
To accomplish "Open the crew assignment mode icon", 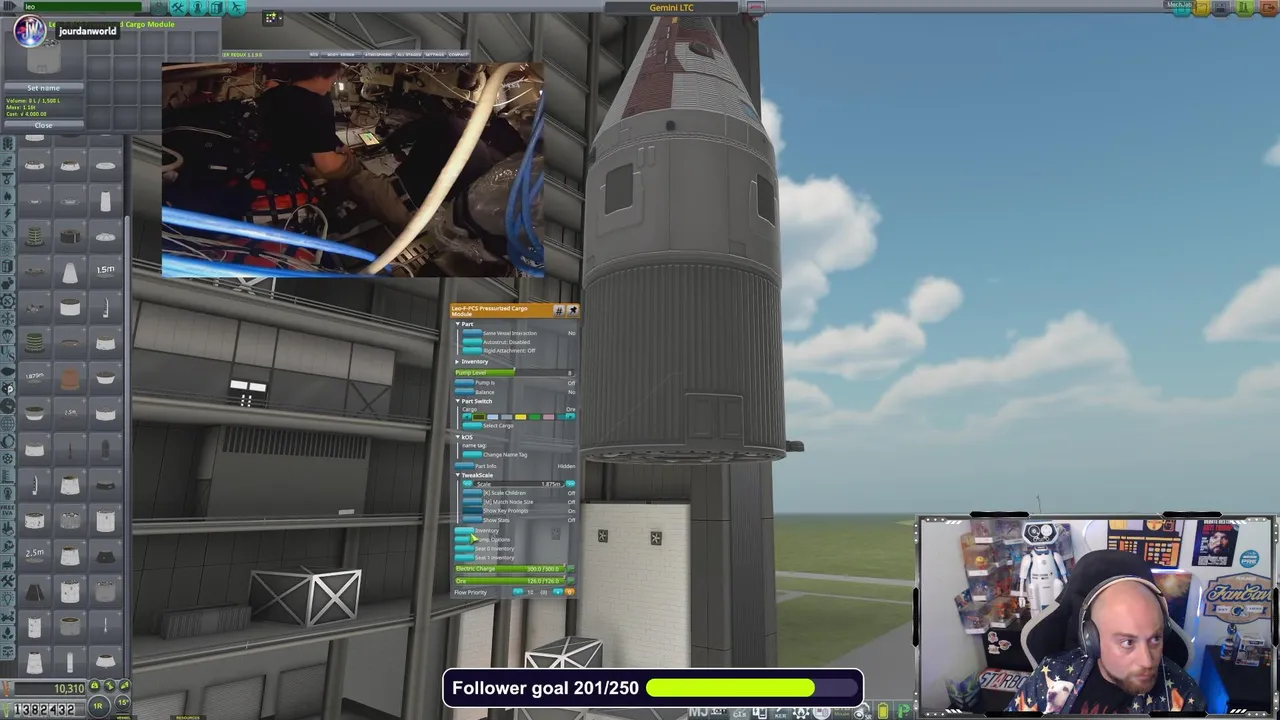I will tap(198, 7).
